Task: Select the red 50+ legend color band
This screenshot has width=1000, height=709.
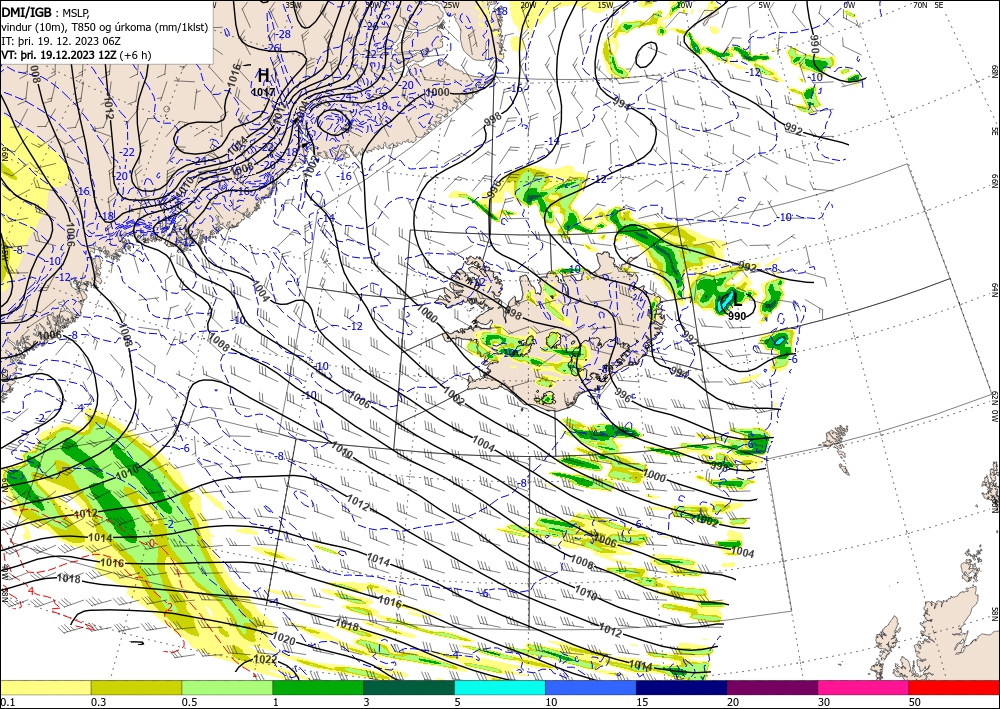Action: (954, 687)
